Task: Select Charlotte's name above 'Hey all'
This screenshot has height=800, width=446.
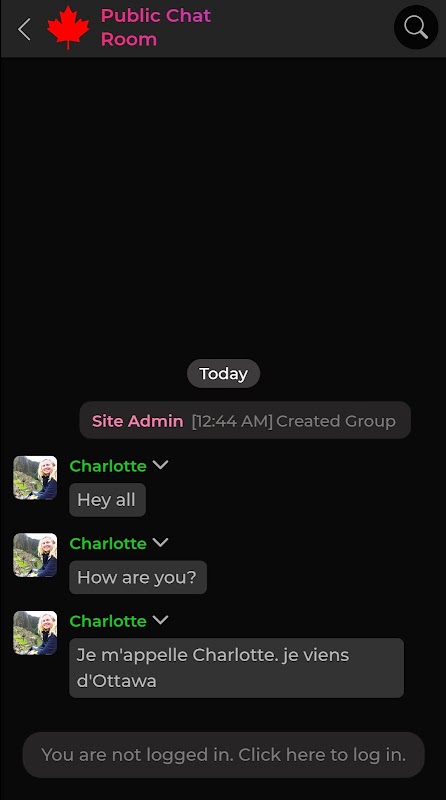Action: [x=108, y=466]
